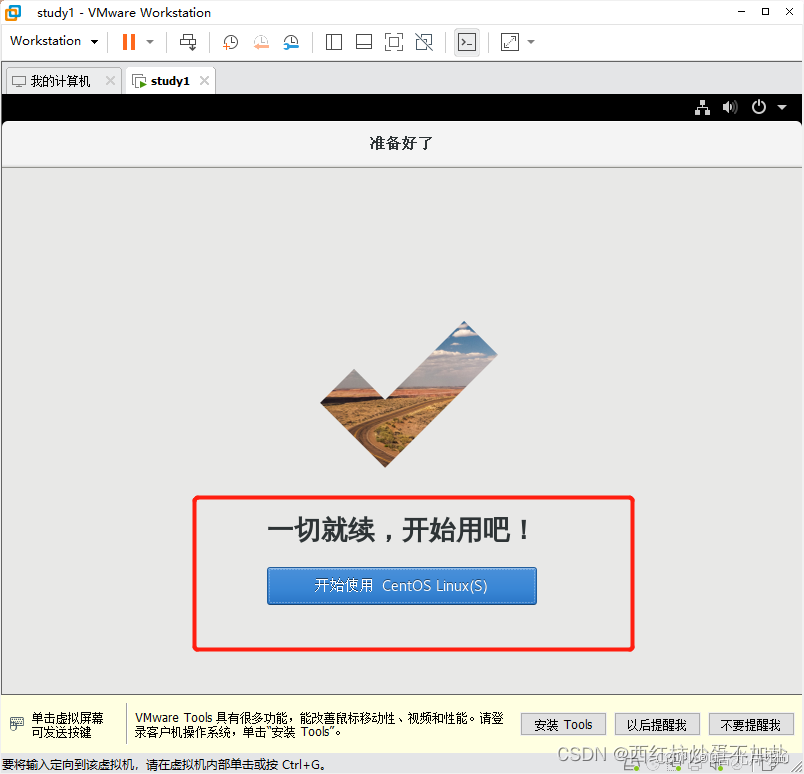The width and height of the screenshot is (804, 774).
Task: Click the checkmark landscape image
Action: tap(409, 394)
